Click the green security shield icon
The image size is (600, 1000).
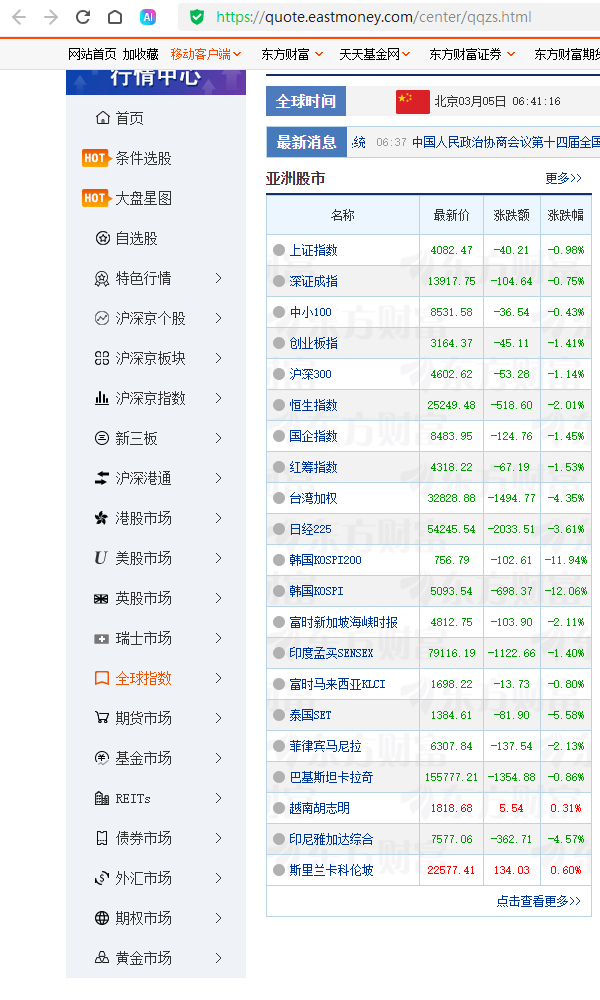tap(197, 17)
